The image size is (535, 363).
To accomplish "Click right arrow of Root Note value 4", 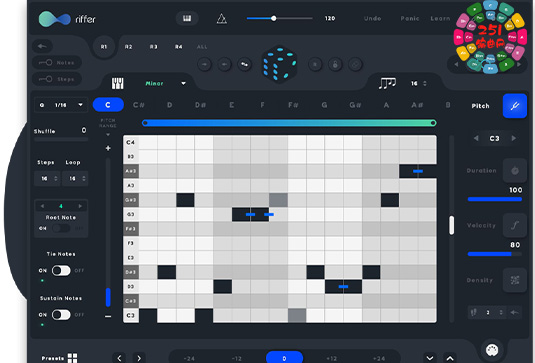I will point(80,206).
